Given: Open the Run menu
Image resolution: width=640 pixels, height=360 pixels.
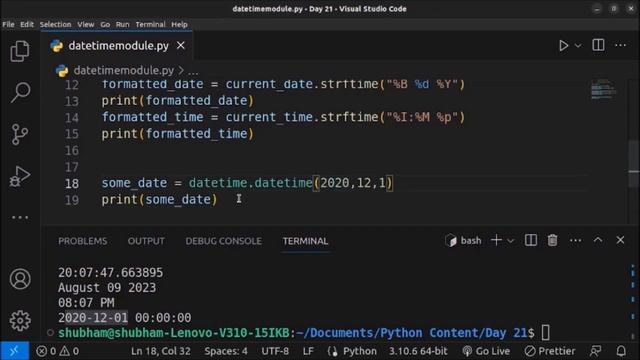Looking at the screenshot, I should (x=122, y=24).
